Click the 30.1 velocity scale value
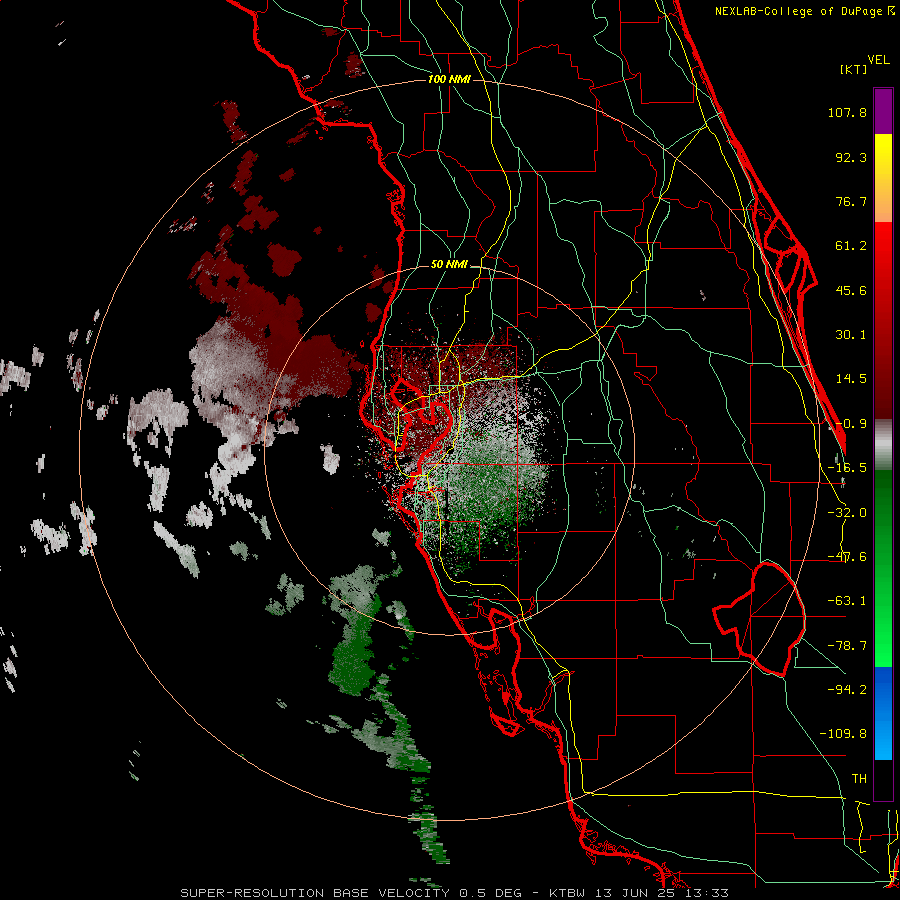 [x=851, y=335]
